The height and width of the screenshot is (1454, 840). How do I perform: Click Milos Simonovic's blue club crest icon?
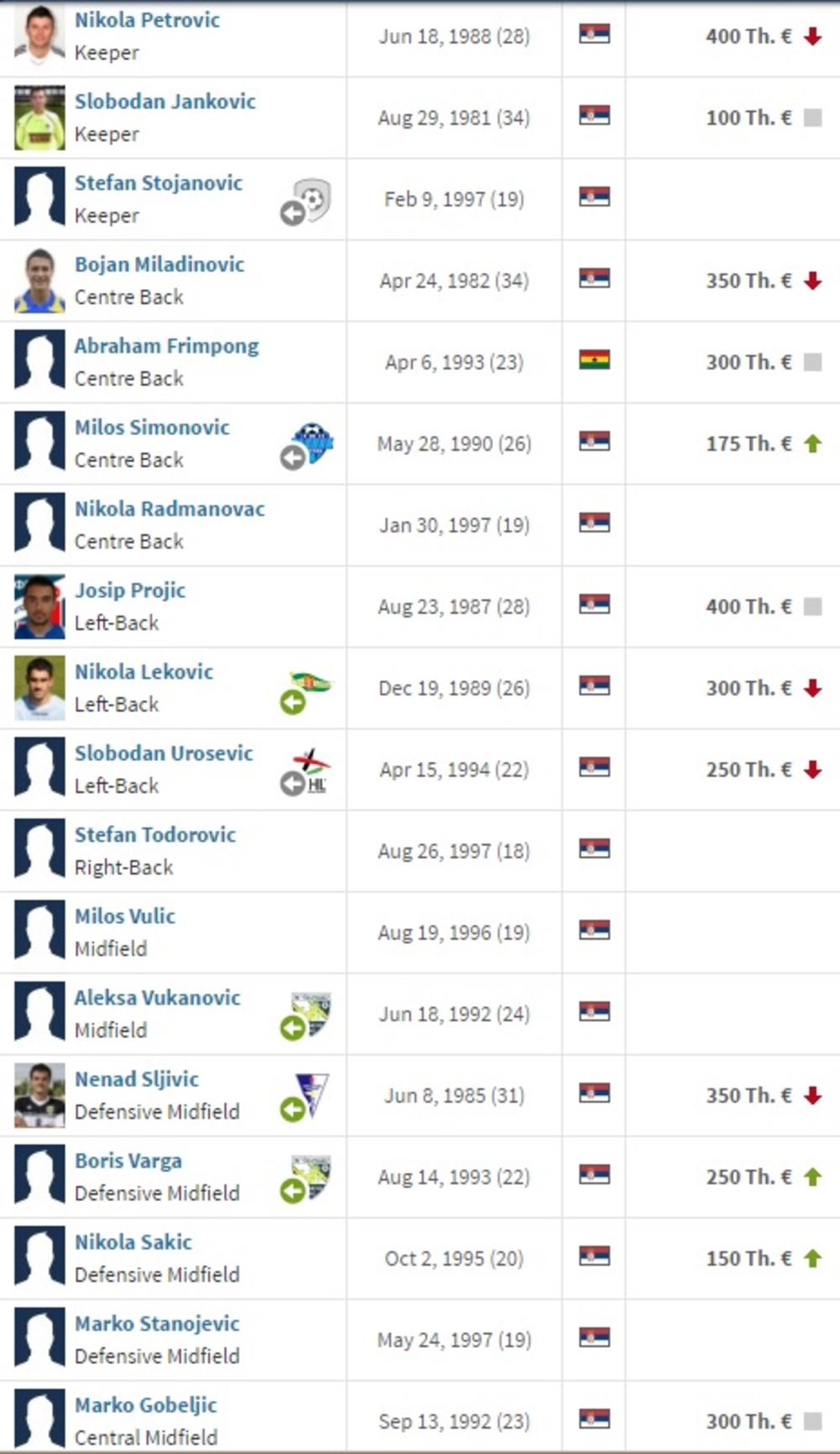point(312,441)
